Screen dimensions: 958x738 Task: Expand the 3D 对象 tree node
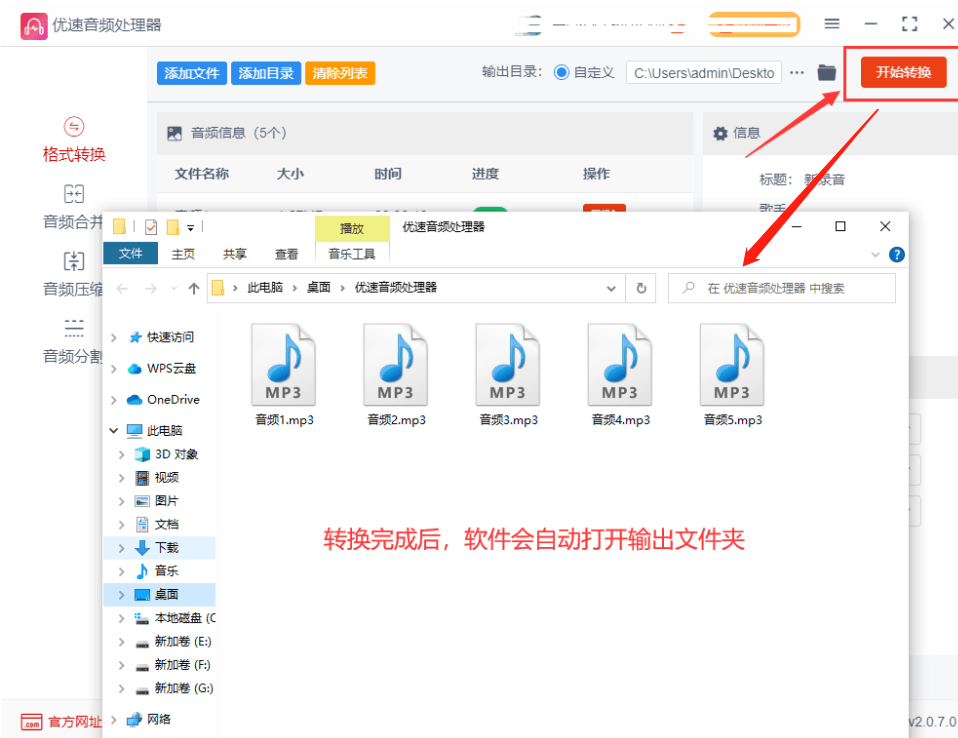121,455
